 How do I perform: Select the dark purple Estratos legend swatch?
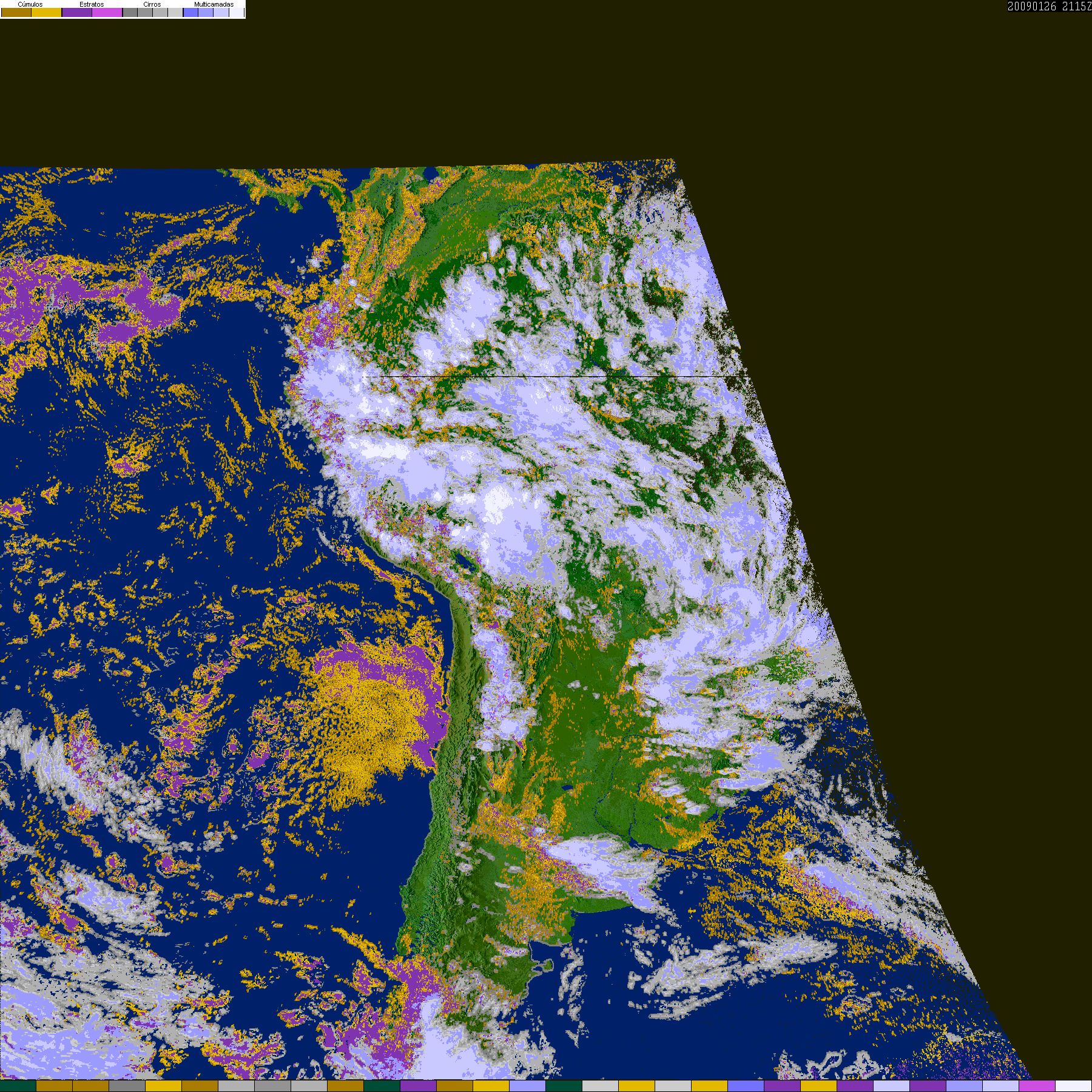coord(77,12)
